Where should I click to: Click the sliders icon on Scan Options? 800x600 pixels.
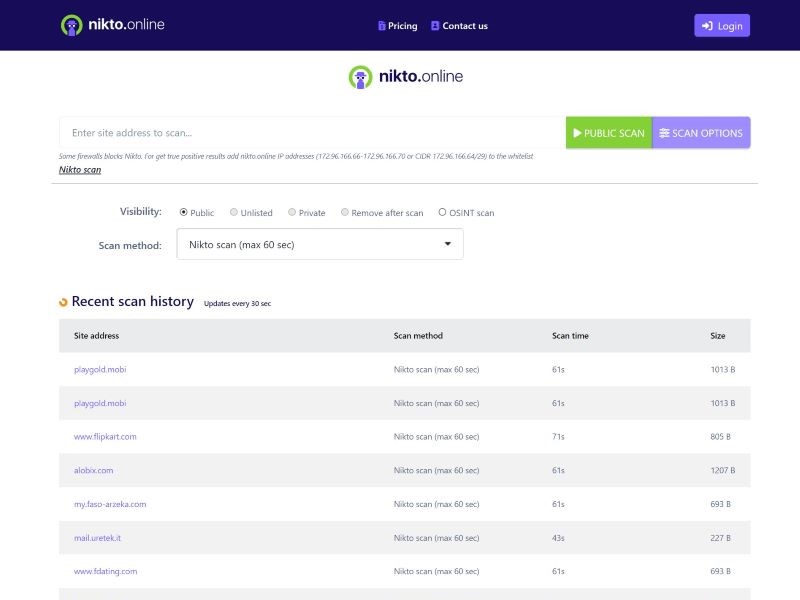(664, 133)
